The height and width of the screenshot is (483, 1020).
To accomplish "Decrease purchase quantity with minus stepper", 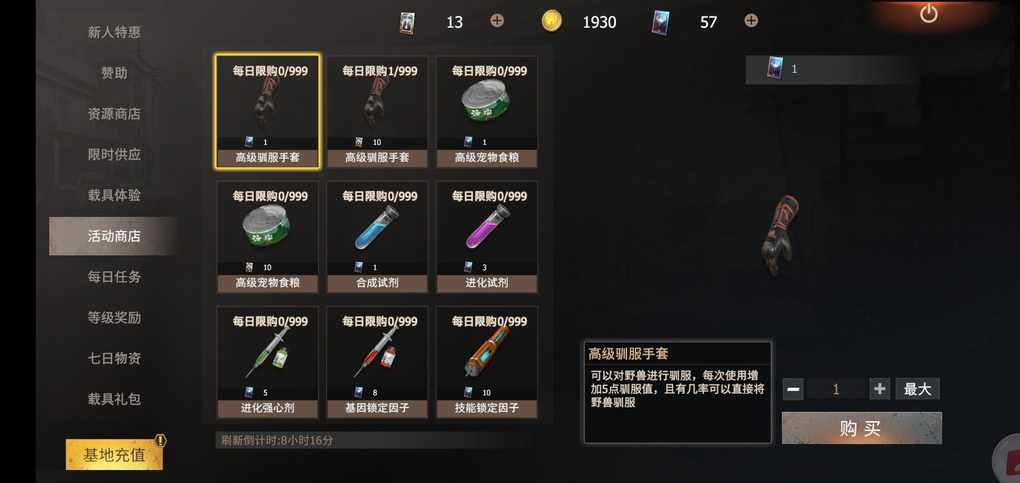I will (793, 389).
